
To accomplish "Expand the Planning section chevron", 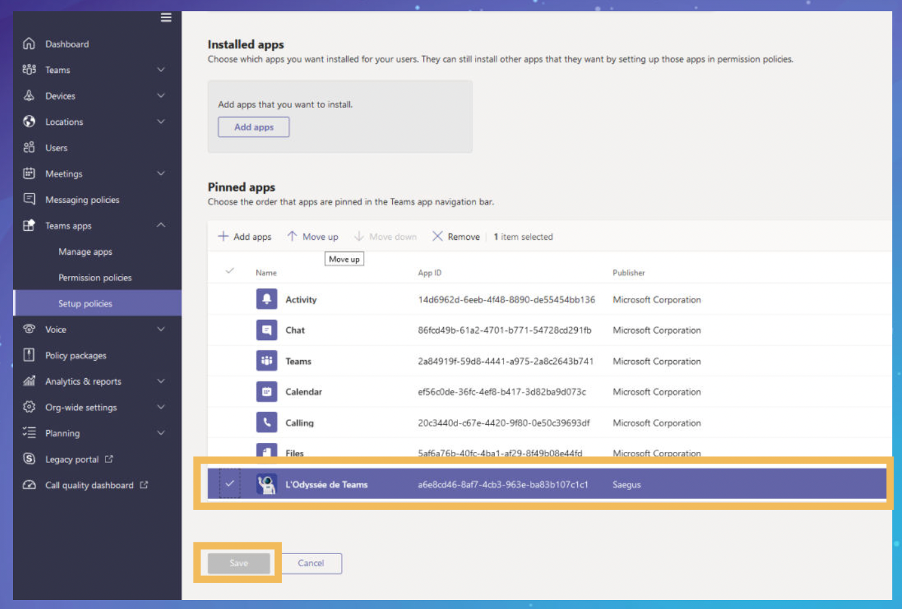I will click(161, 433).
